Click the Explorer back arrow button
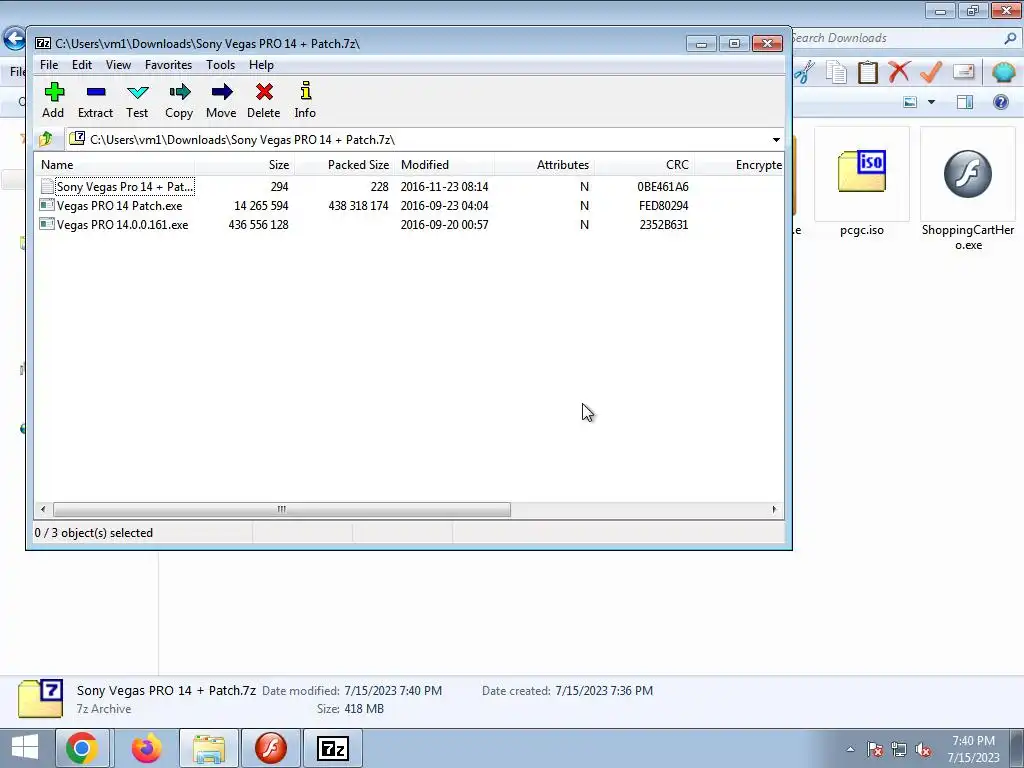The image size is (1024, 768). (14, 38)
